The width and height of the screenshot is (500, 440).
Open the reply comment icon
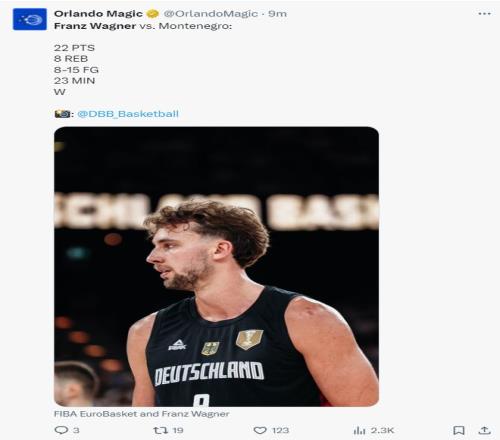(x=61, y=430)
